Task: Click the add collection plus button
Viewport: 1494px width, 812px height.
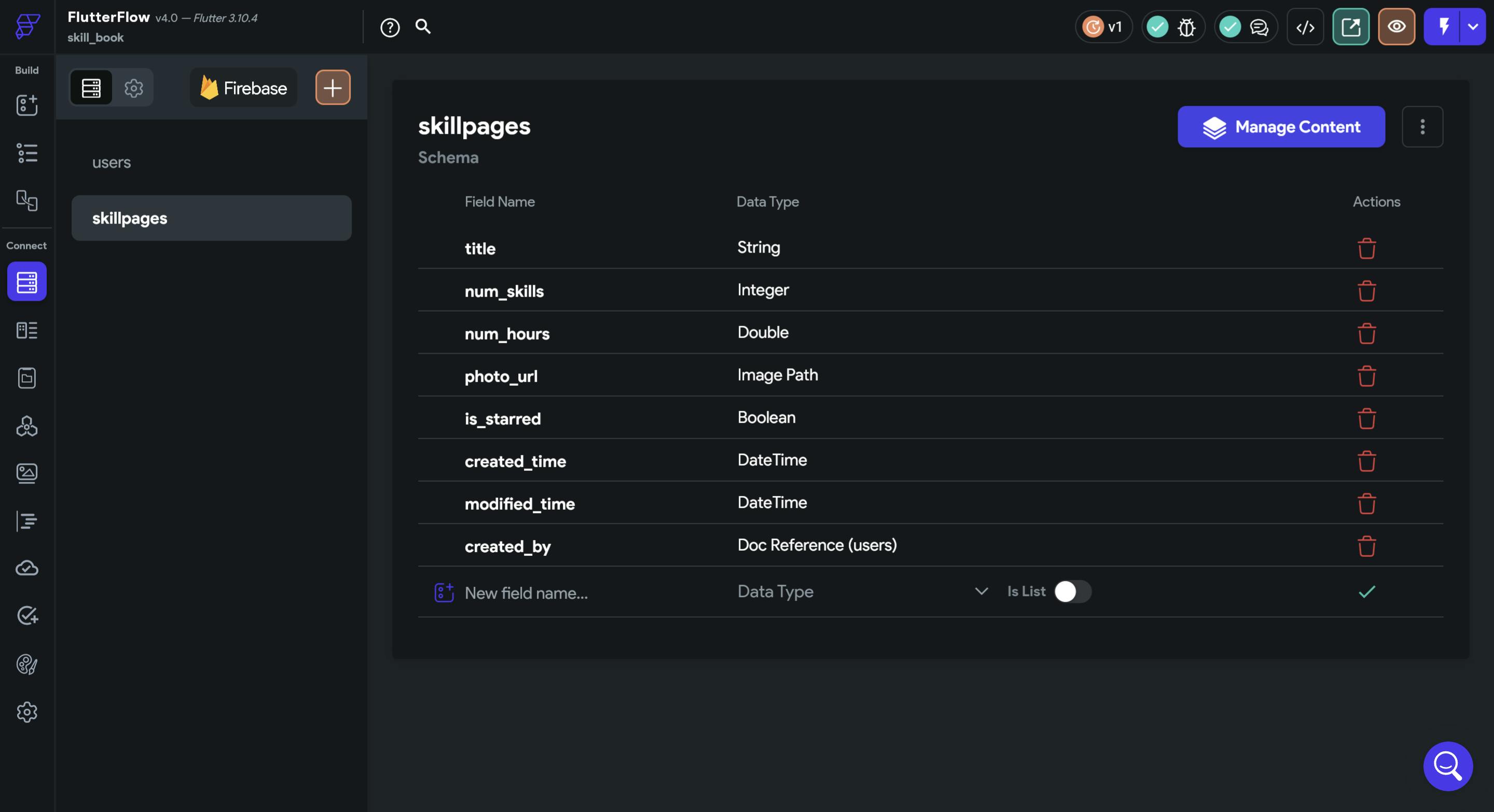Action: [x=333, y=88]
